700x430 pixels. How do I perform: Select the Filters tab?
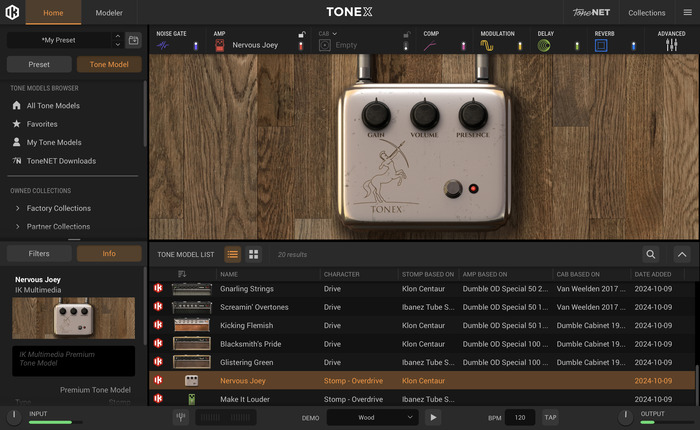[x=39, y=254]
